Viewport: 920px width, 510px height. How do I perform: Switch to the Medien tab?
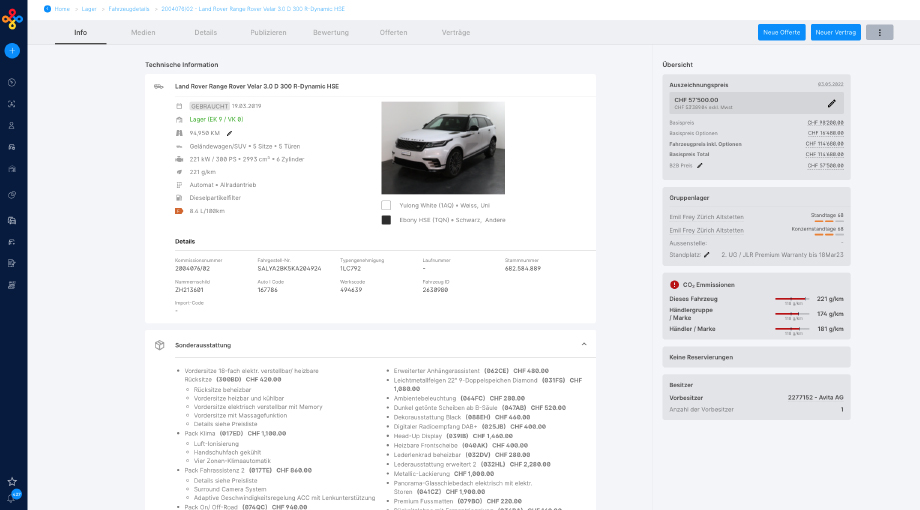coord(143,33)
